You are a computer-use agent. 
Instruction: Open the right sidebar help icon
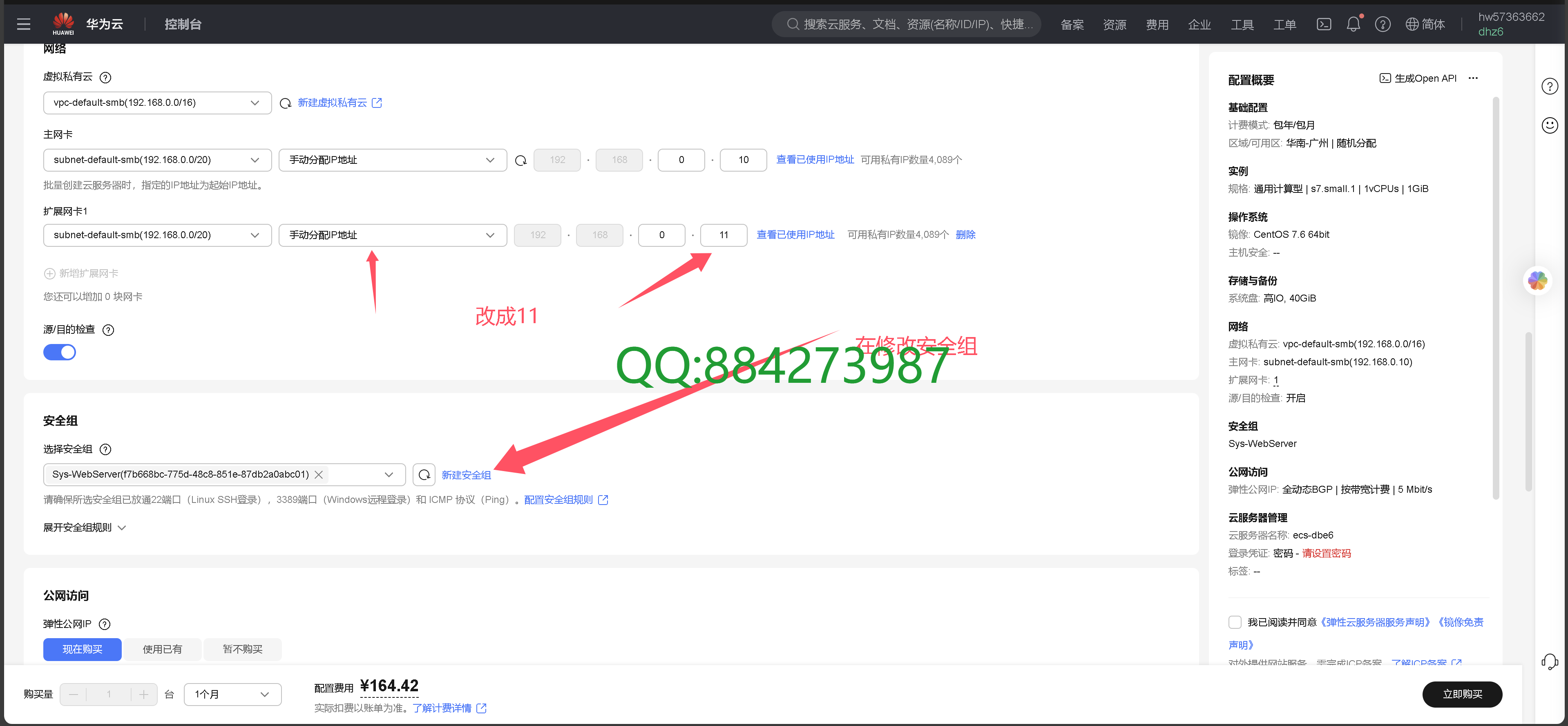[1549, 87]
